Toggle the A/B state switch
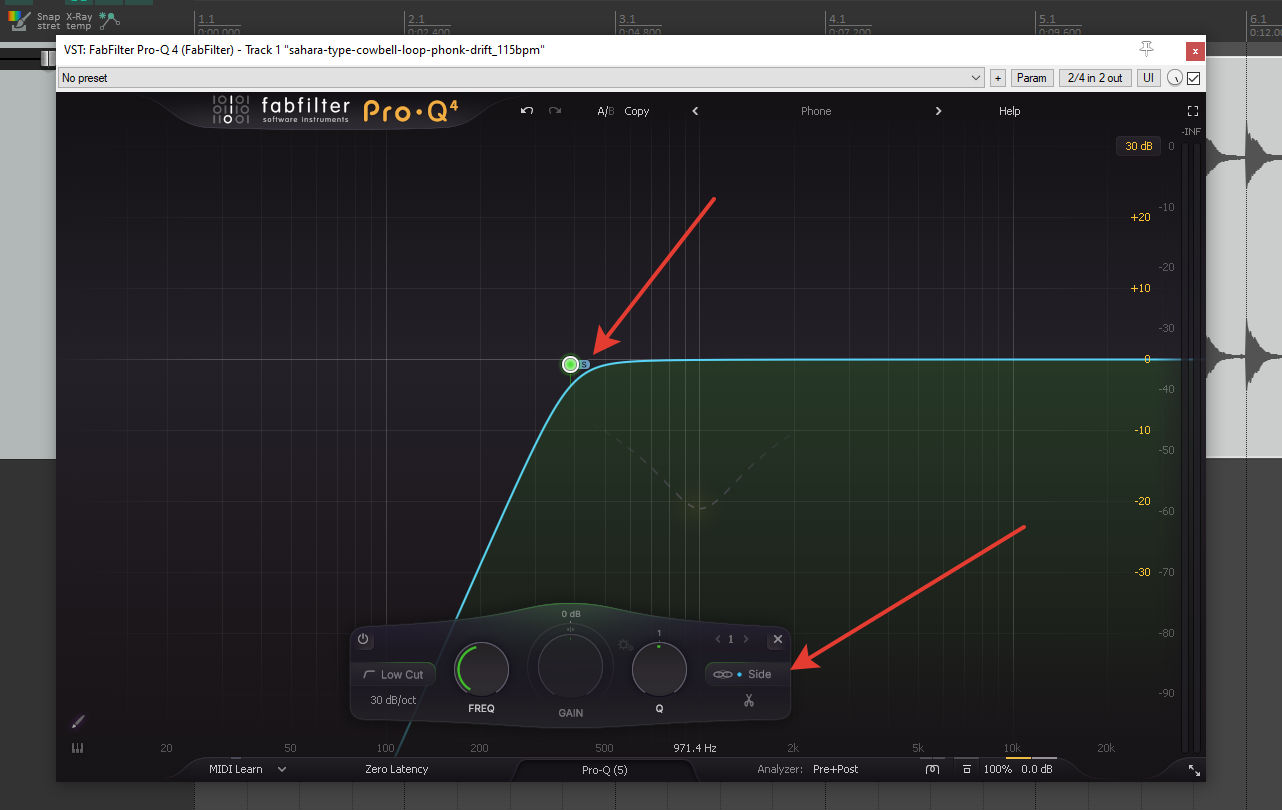The width and height of the screenshot is (1282, 810). [x=606, y=111]
